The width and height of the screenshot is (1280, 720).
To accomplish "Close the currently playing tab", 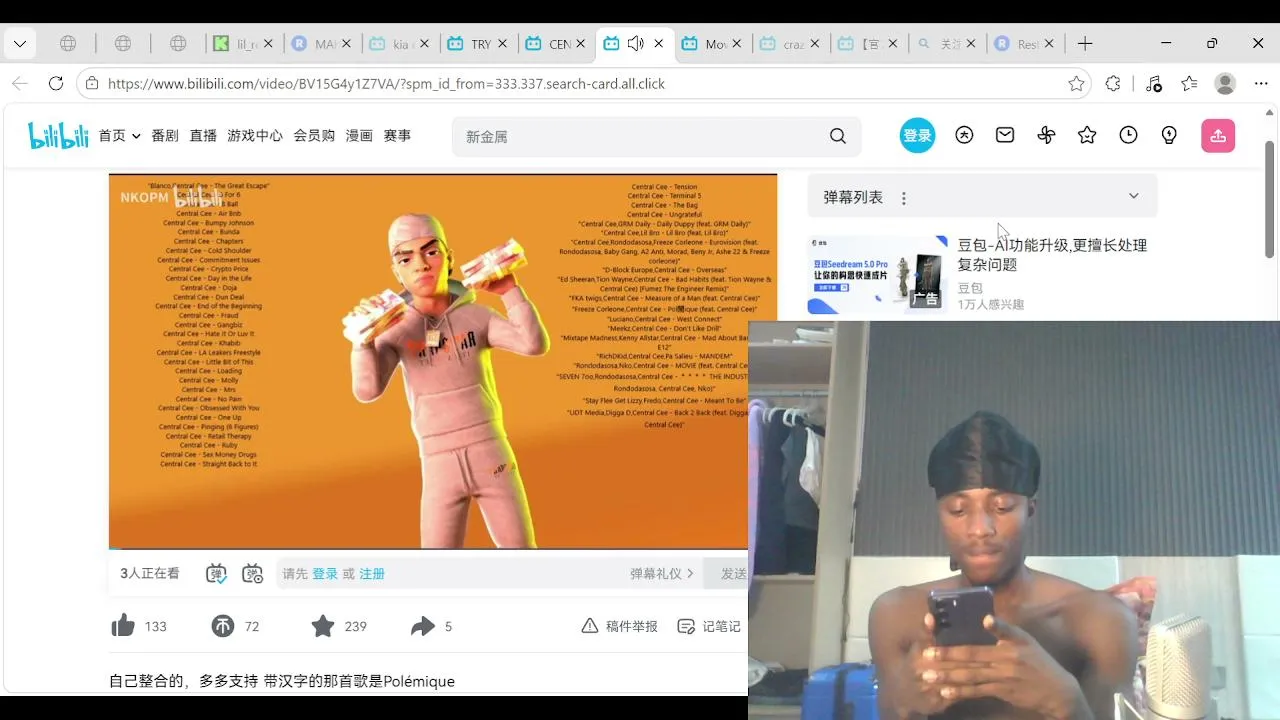I will click(659, 44).
